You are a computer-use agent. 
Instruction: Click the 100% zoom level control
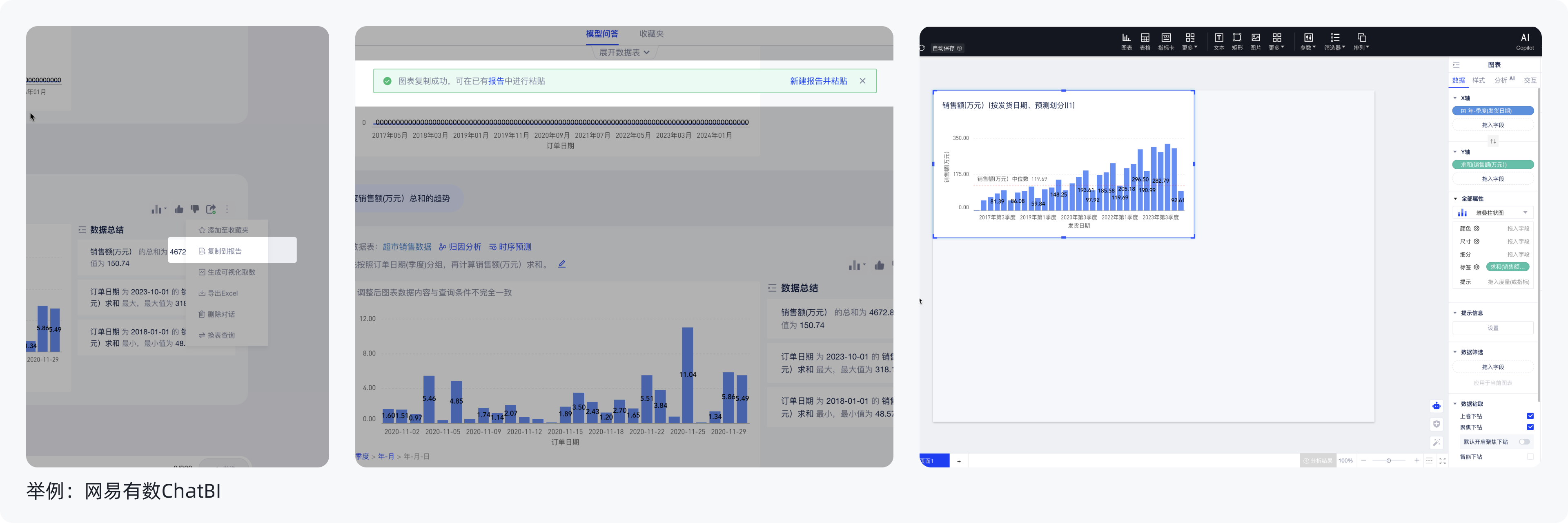pos(1346,461)
